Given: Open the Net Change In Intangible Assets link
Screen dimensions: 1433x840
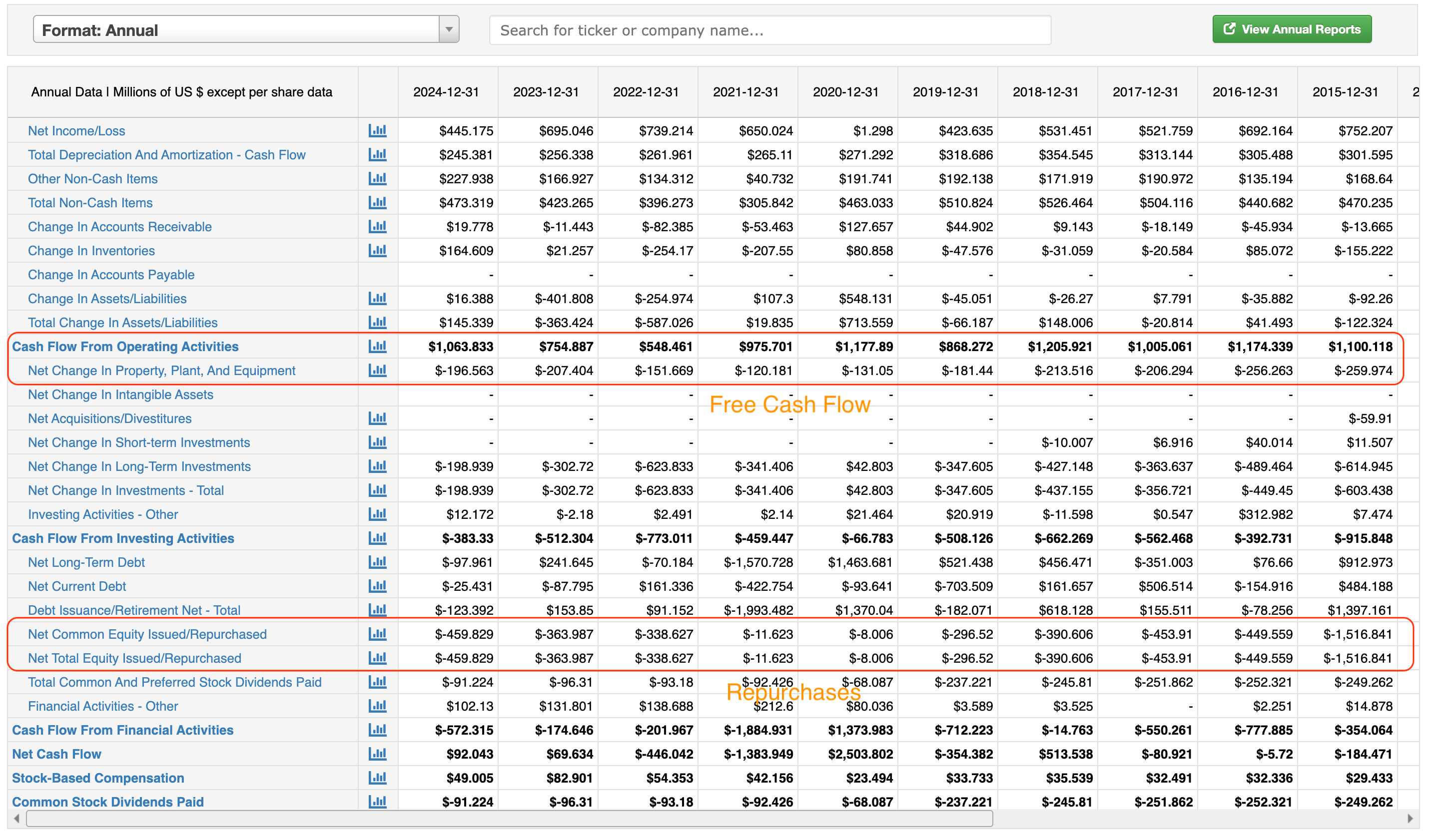Looking at the screenshot, I should (120, 395).
